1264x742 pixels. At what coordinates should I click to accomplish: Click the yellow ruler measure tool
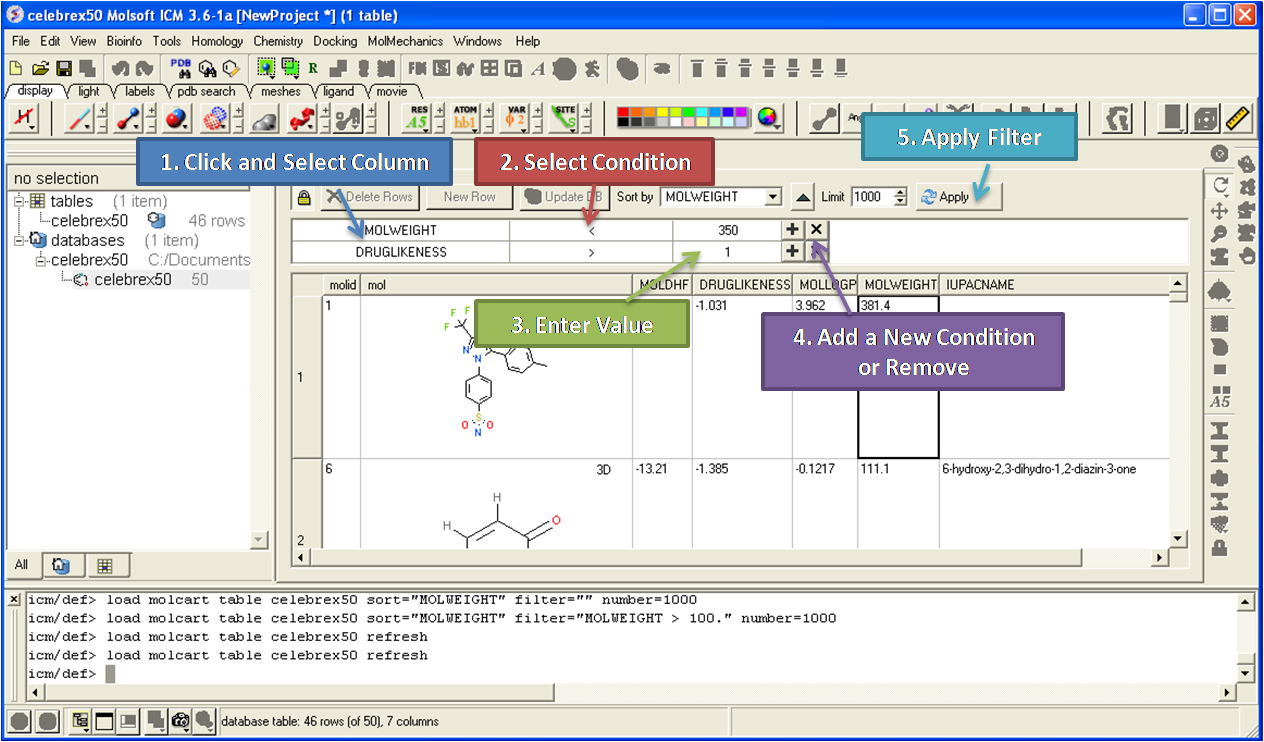[1238, 118]
